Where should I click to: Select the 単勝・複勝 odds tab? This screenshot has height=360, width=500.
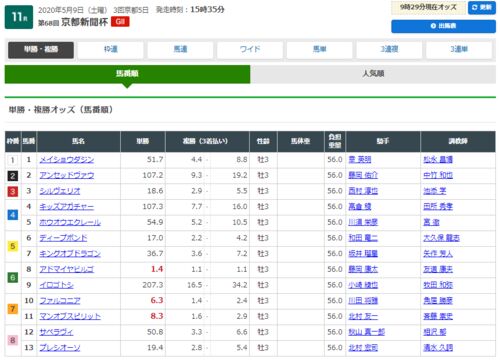pos(41,50)
